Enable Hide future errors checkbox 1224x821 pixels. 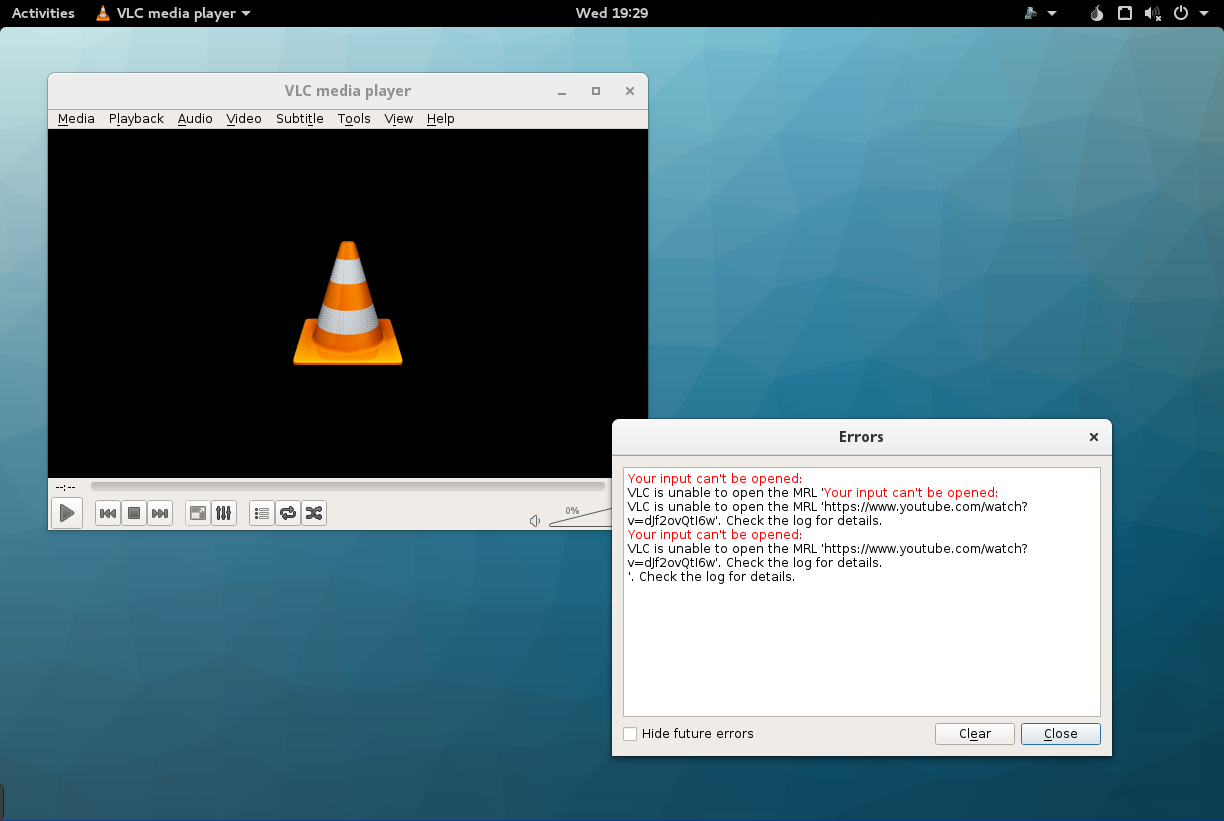coord(630,734)
